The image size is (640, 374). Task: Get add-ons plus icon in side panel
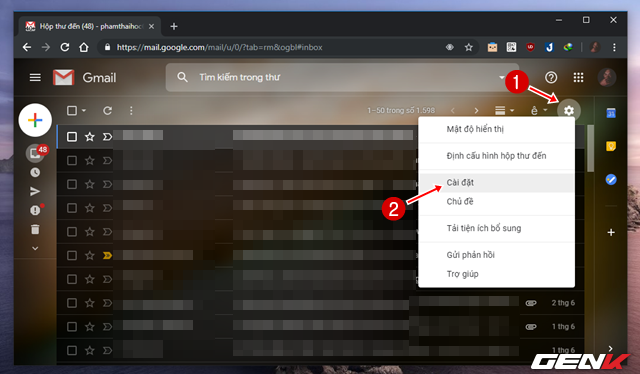pos(611,232)
